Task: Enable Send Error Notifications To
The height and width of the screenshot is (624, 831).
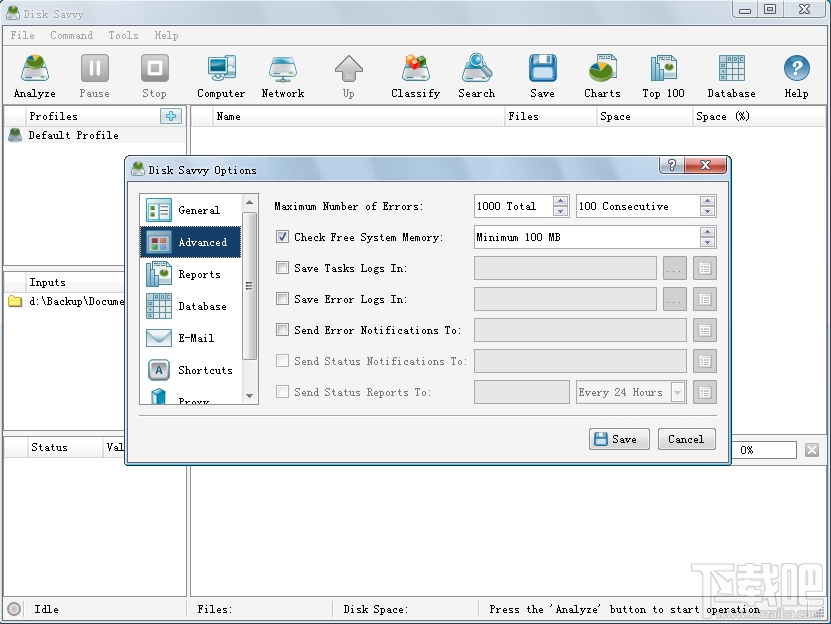Action: click(x=283, y=330)
